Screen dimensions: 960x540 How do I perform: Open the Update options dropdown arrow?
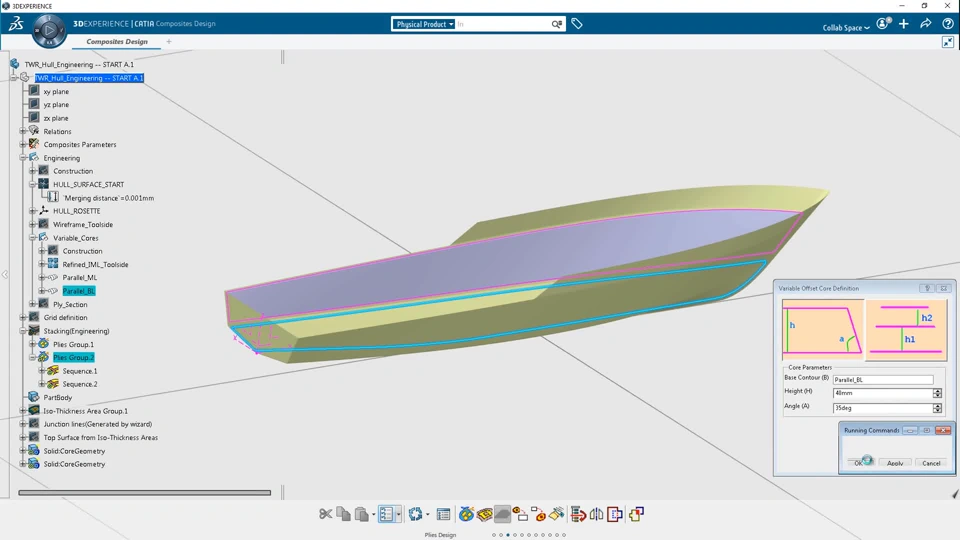point(427,515)
